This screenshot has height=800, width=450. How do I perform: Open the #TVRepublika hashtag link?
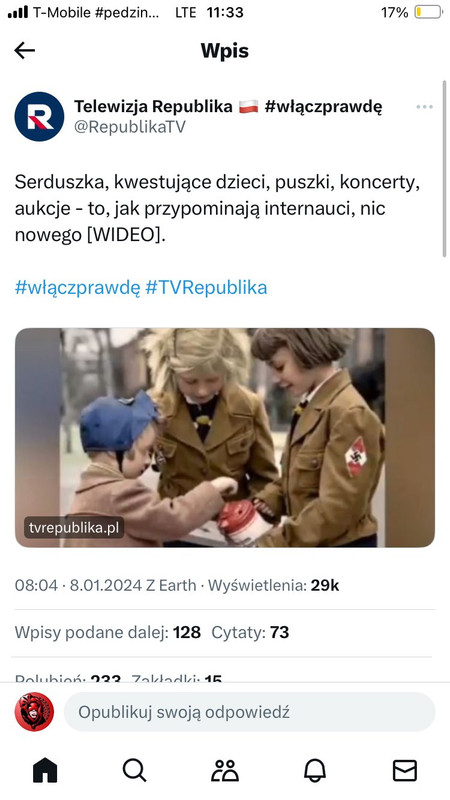206,288
